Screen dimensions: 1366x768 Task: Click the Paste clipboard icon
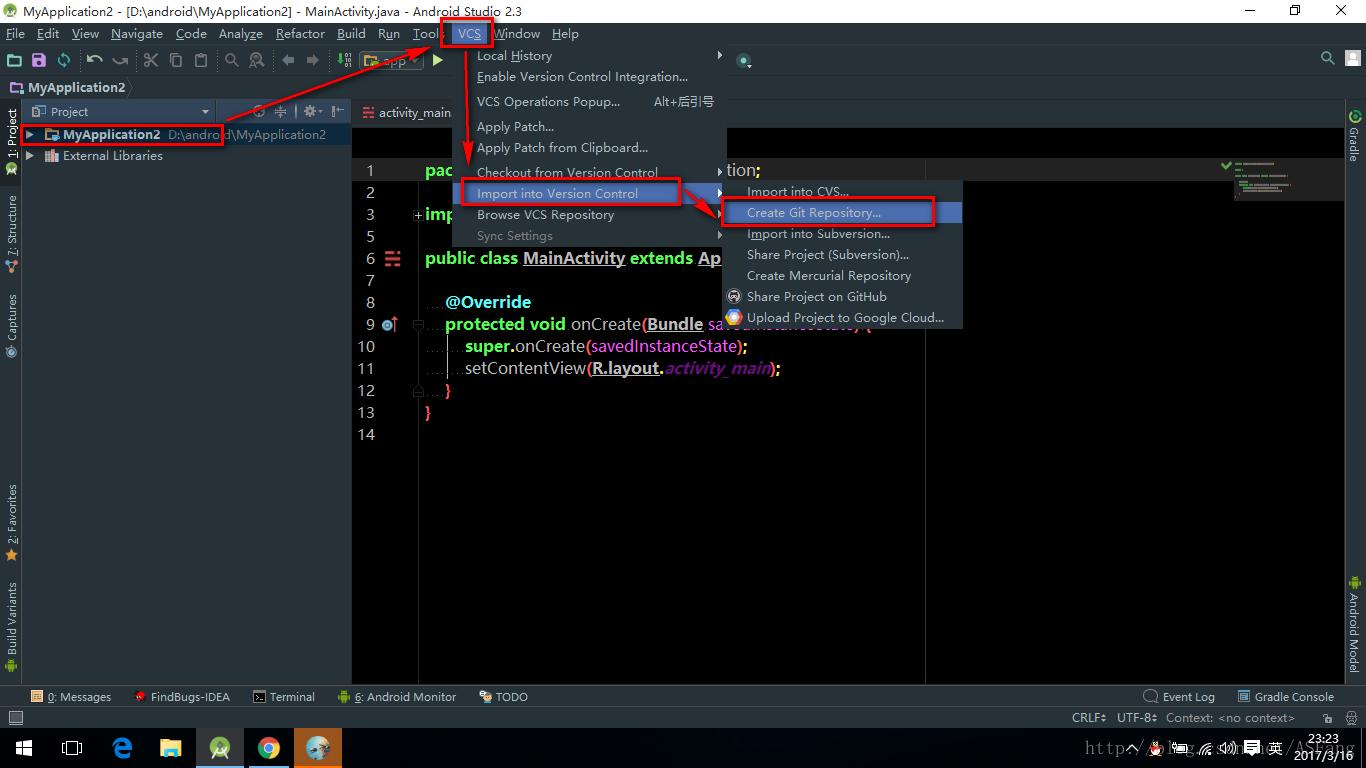pos(201,60)
